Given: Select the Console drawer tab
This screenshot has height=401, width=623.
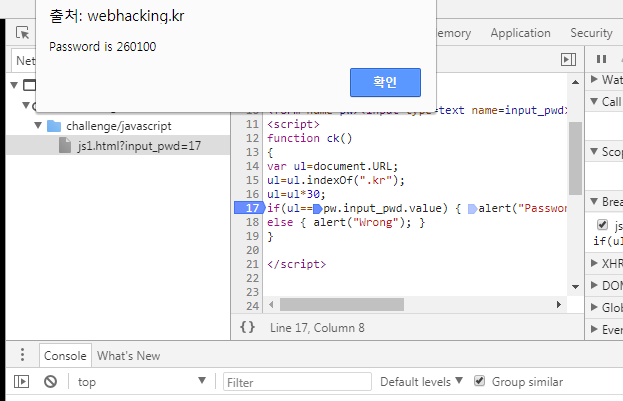Looking at the screenshot, I should point(65,355).
